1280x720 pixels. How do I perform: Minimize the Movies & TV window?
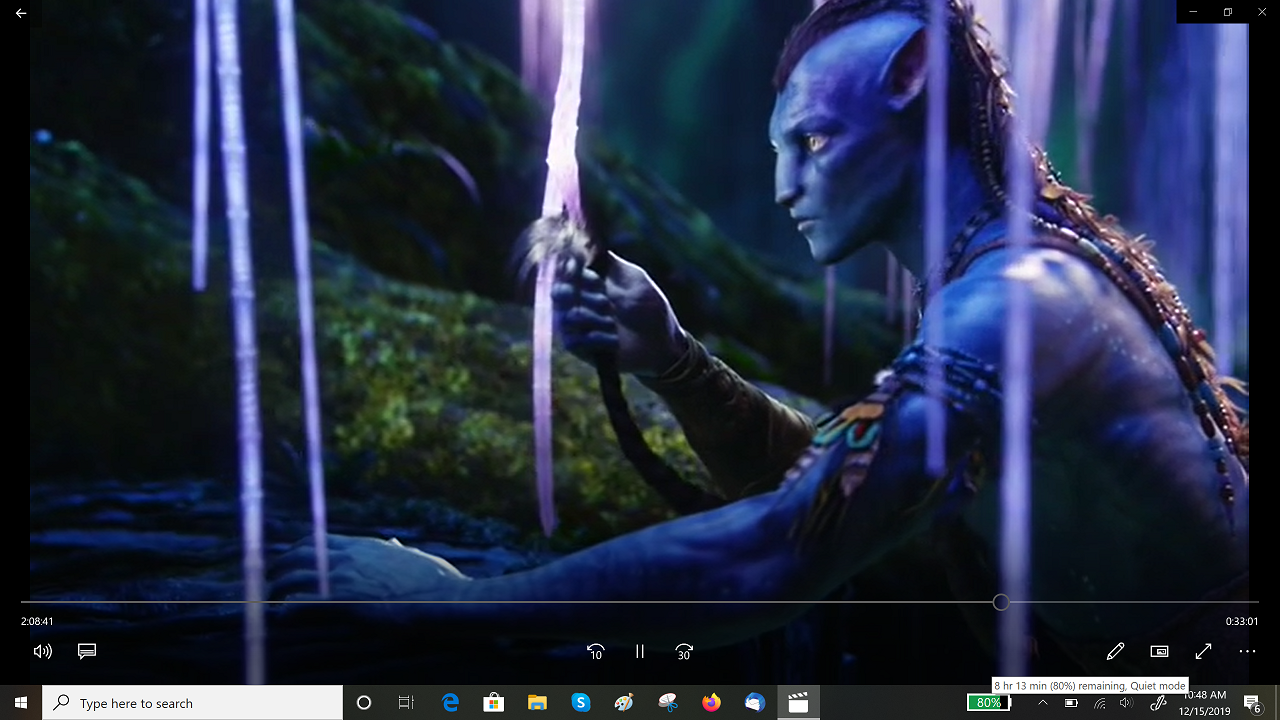tap(1193, 12)
